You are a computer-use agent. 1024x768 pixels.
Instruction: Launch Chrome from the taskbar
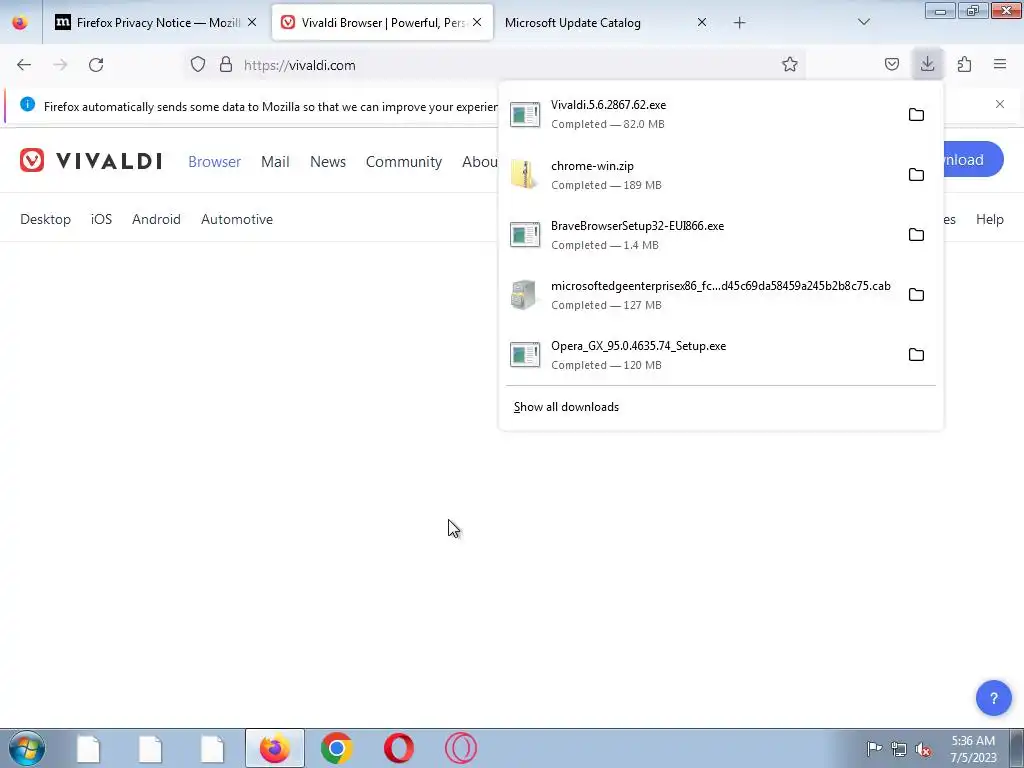[x=337, y=748]
